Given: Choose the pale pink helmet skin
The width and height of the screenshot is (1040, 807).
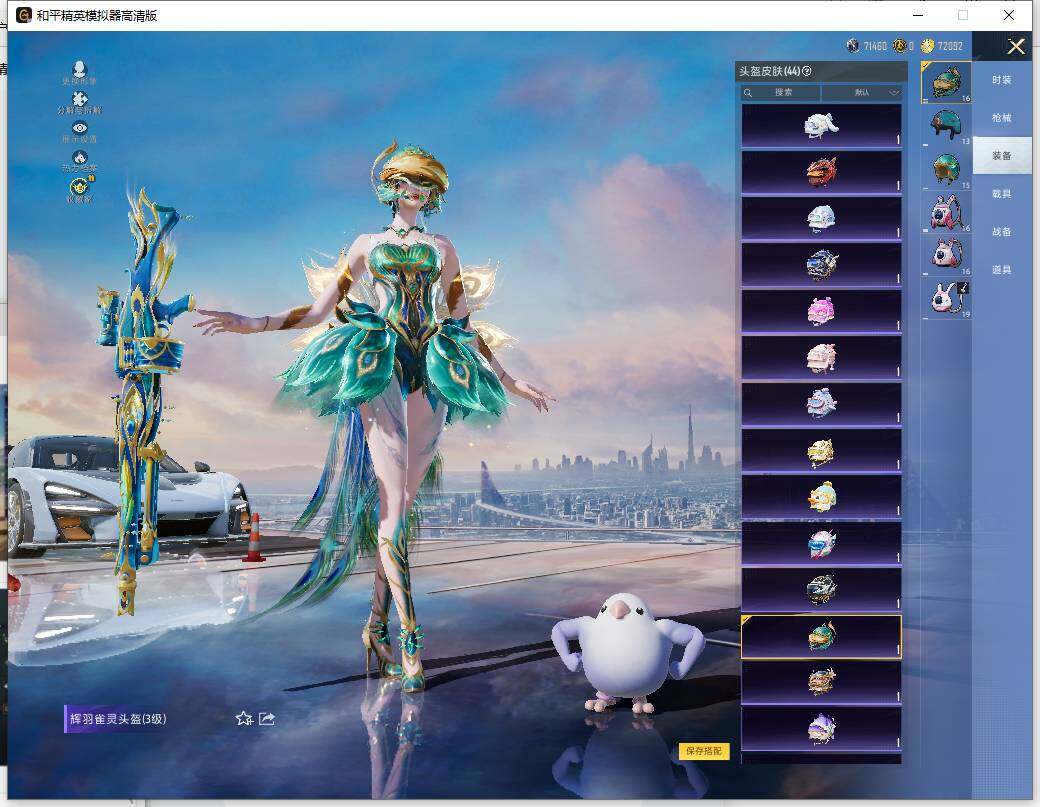Looking at the screenshot, I should click(821, 357).
